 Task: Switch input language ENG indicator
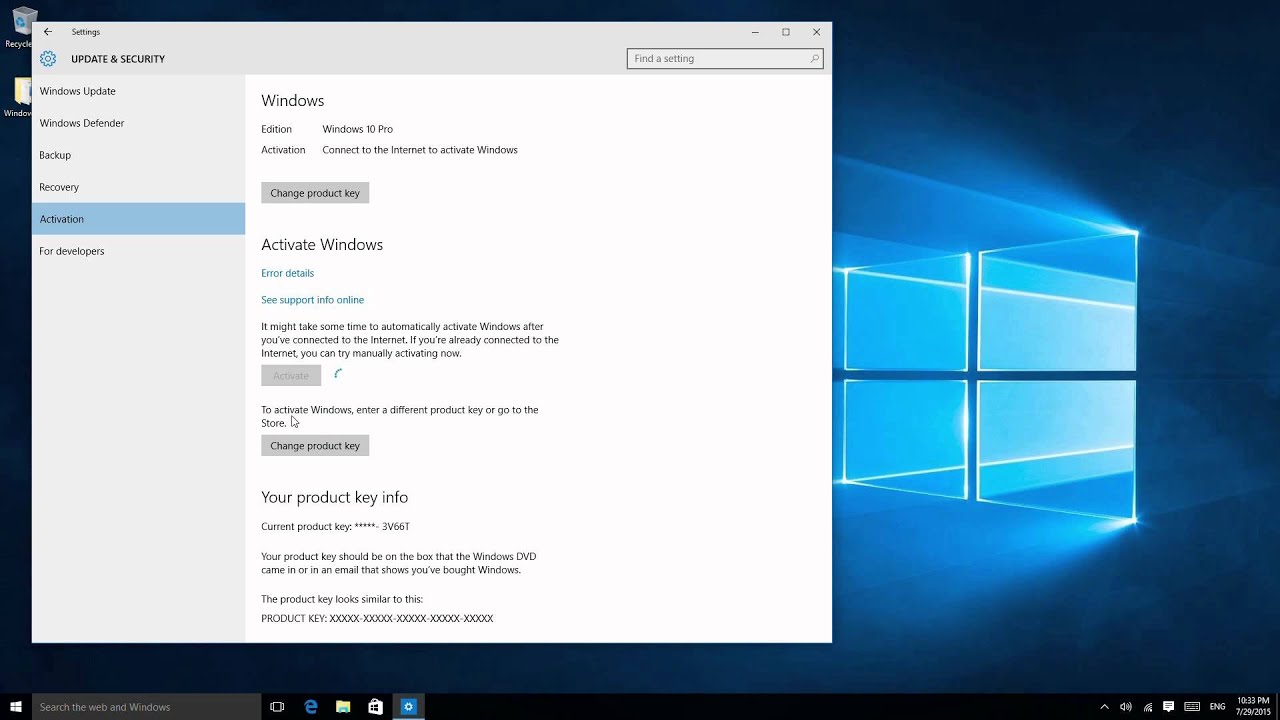[1217, 707]
